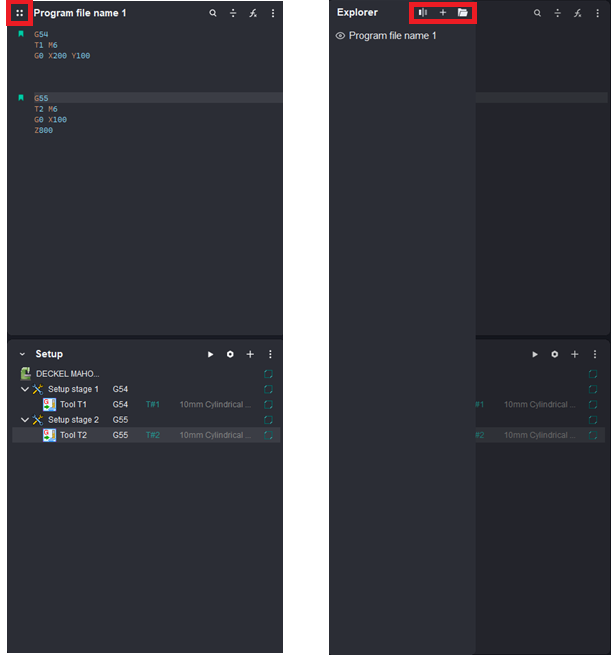Click the open folder icon in the Explorer header
Image resolution: width=612 pixels, height=656 pixels.
coord(463,13)
